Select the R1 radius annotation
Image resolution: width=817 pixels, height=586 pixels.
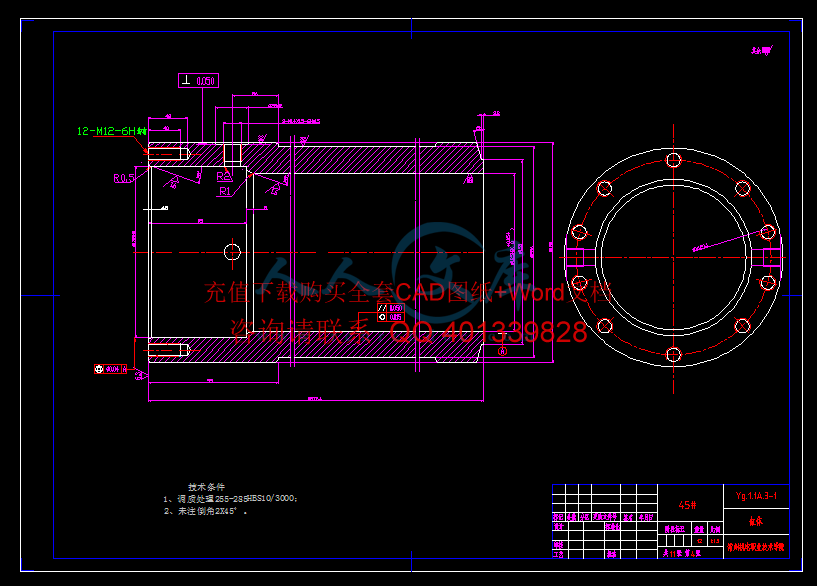point(225,191)
